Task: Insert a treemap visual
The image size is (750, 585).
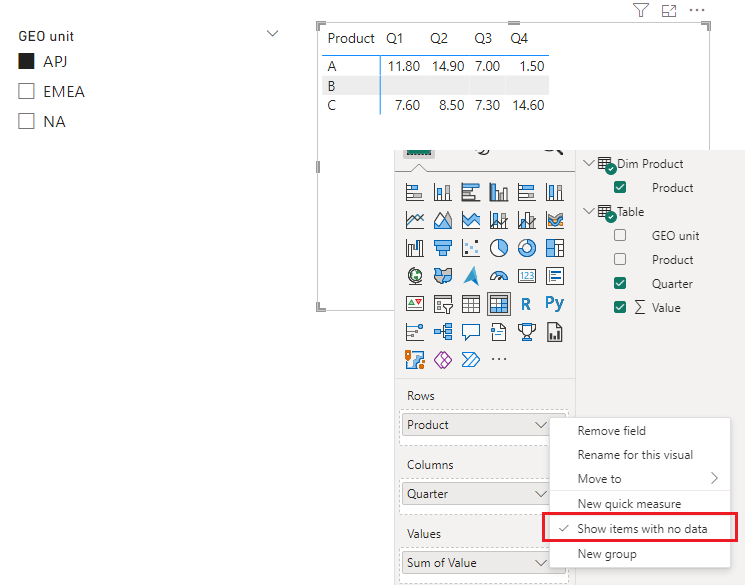Action: point(555,248)
